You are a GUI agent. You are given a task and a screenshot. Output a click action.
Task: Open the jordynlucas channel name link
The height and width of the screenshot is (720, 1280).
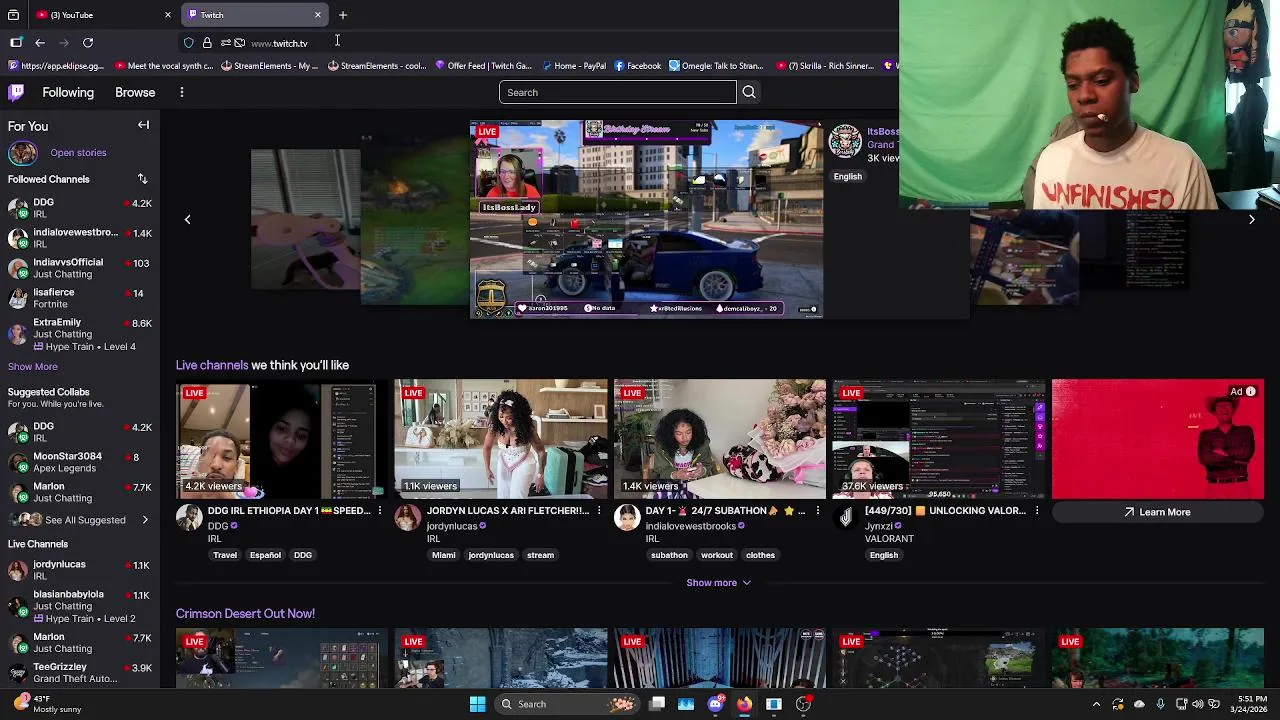(x=453, y=526)
